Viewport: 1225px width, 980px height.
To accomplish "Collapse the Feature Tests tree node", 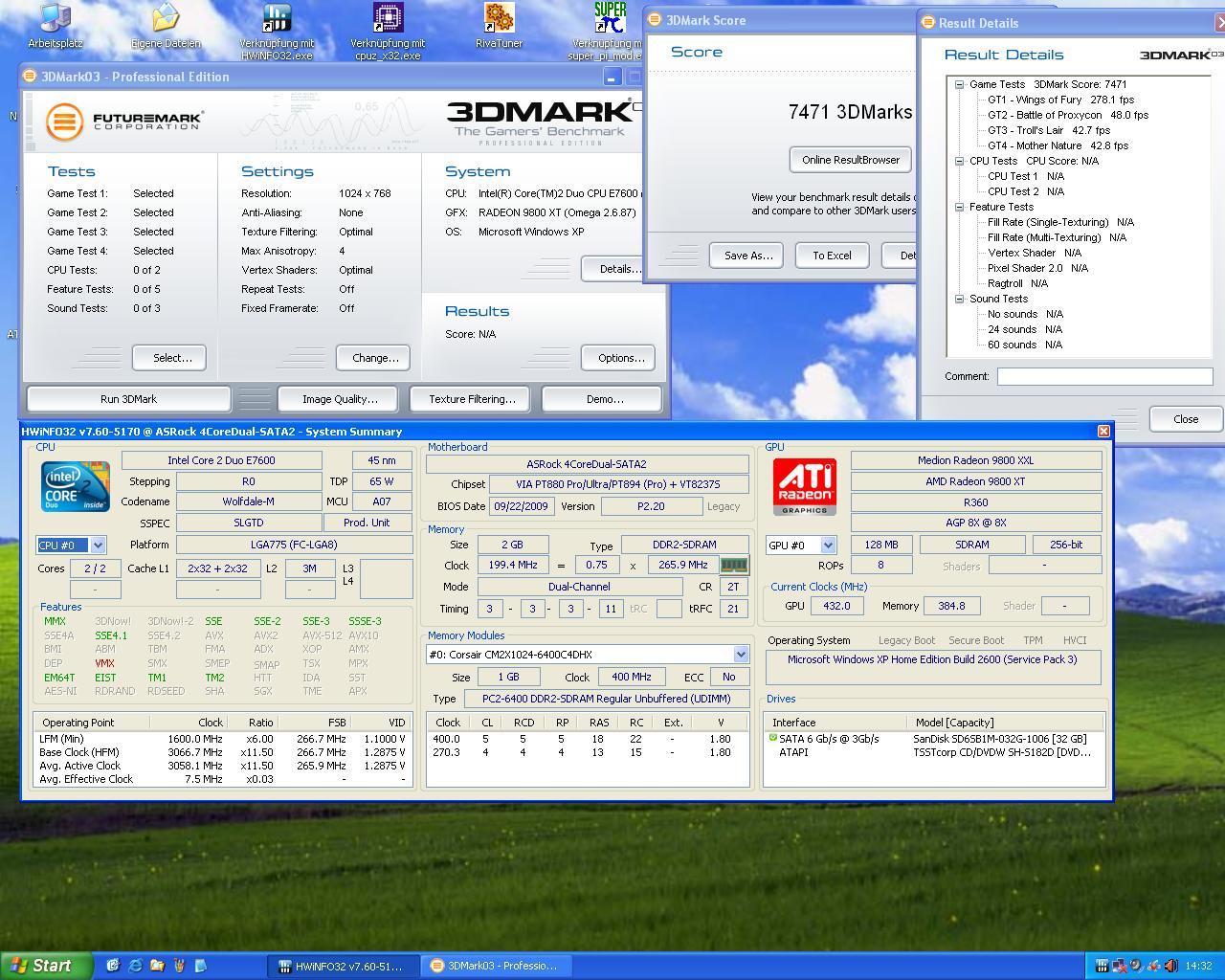I will point(959,207).
